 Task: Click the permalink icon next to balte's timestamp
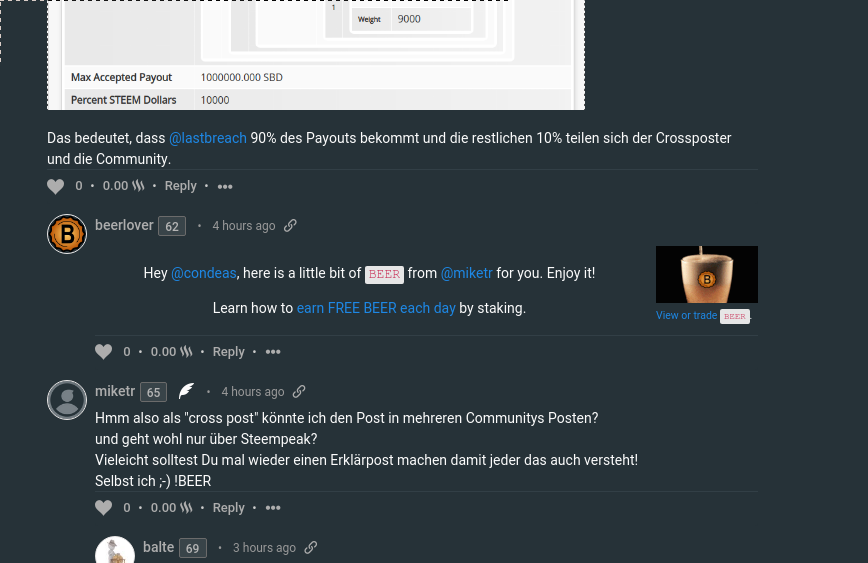pyautogui.click(x=311, y=547)
